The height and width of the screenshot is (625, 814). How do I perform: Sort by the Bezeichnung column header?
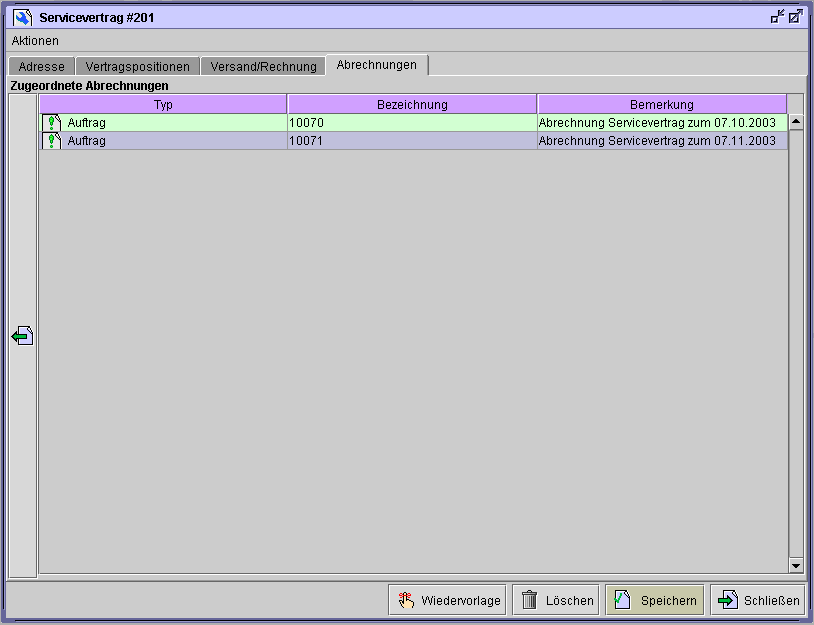pos(412,104)
